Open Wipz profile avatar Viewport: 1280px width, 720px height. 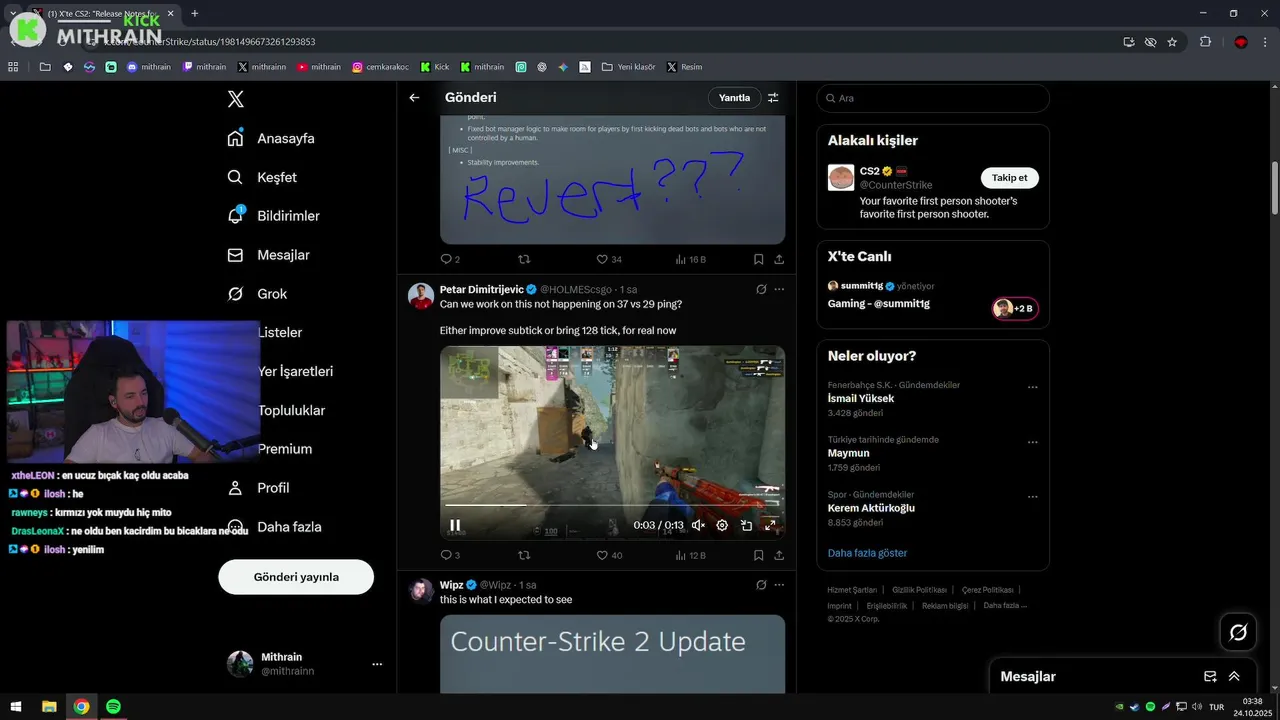[x=421, y=591]
